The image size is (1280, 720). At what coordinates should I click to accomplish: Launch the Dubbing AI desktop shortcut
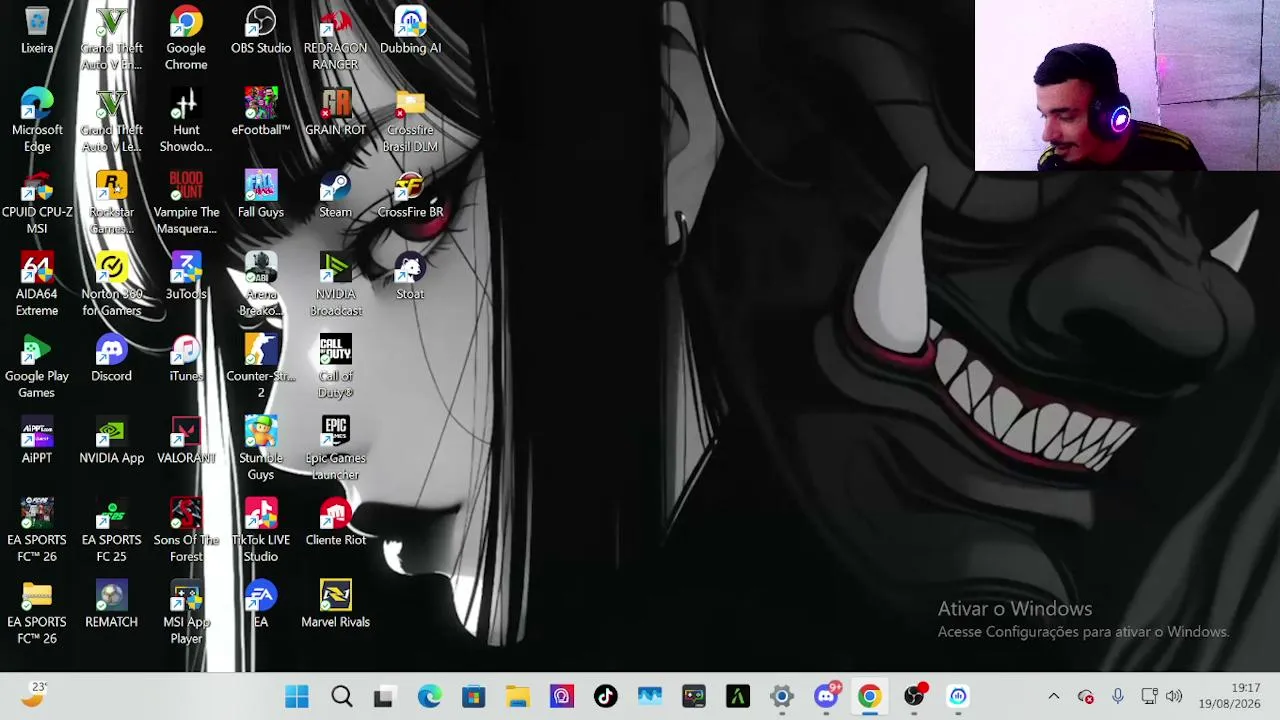point(410,31)
